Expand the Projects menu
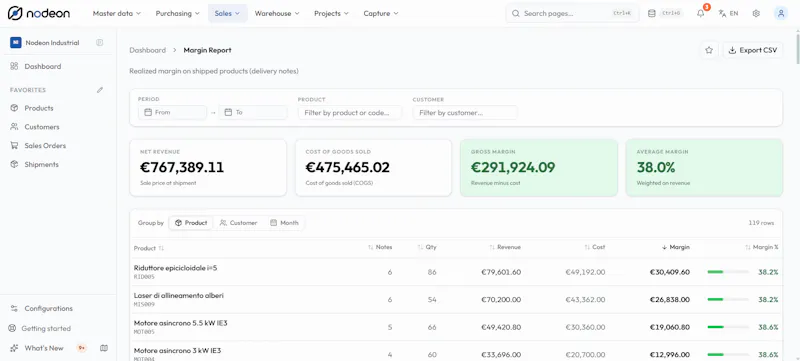Viewport: 800px width, 361px height. pyautogui.click(x=332, y=14)
